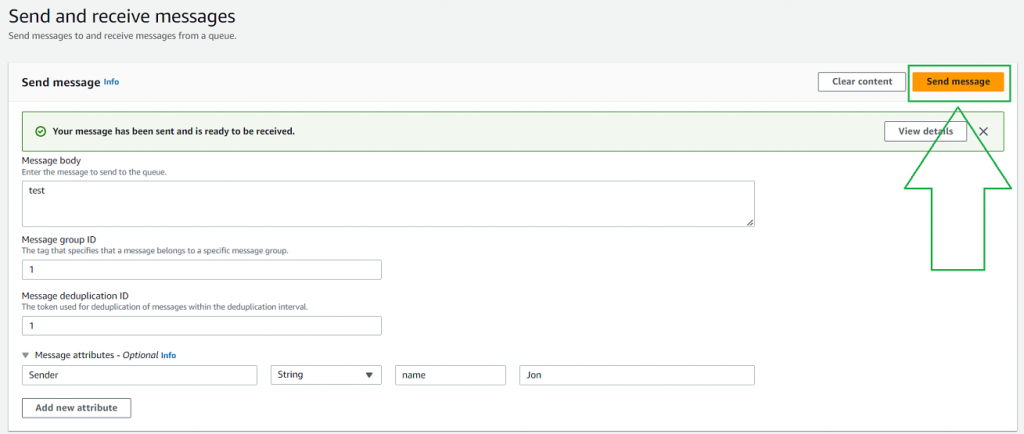Dismiss the success notification with the X
1024x434 pixels.
pyautogui.click(x=983, y=131)
